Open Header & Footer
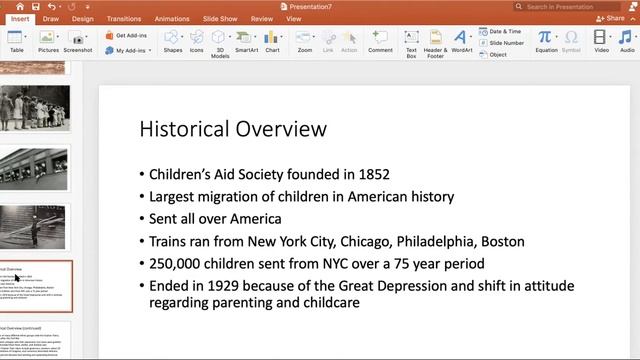This screenshot has width=640, height=360. tap(435, 44)
